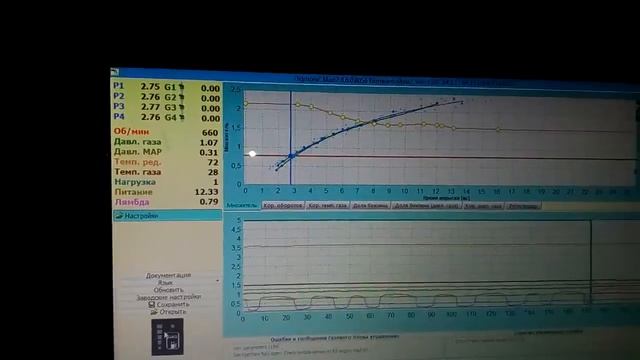The width and height of the screenshot is (640, 360).
Task: Click the G4 gas injector icon
Action: (181, 118)
